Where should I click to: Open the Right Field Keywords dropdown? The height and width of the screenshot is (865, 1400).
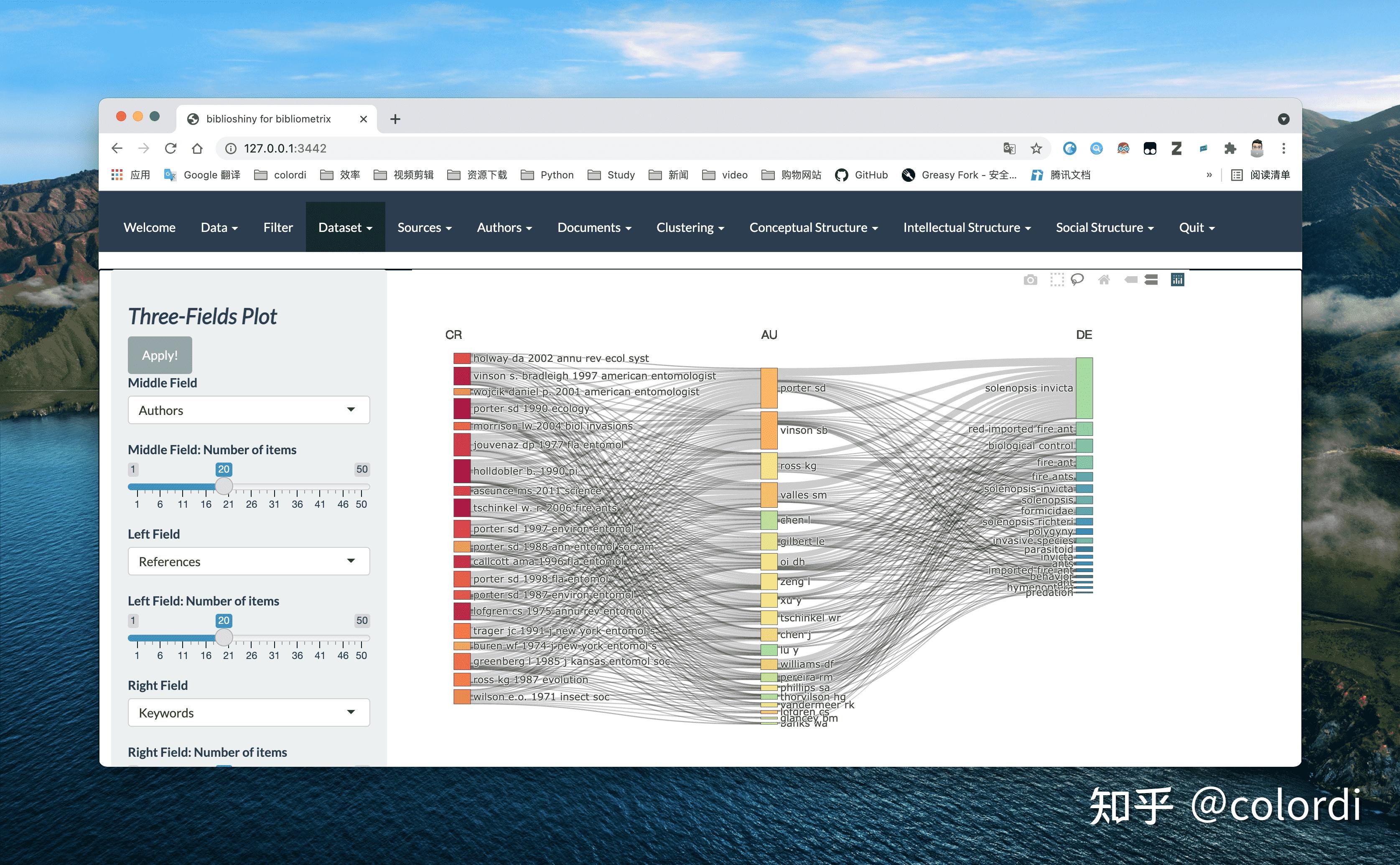(248, 713)
